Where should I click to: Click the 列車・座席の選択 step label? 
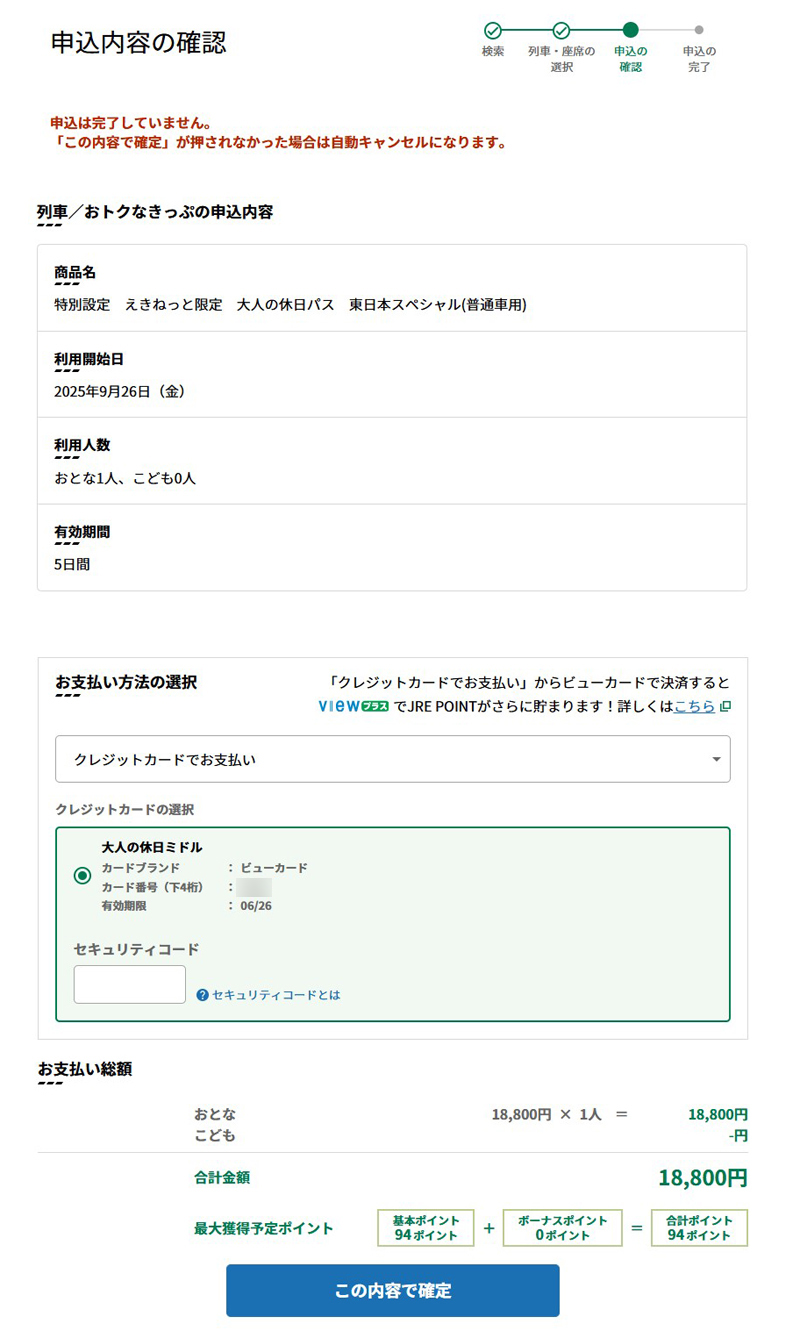pyautogui.click(x=561, y=59)
